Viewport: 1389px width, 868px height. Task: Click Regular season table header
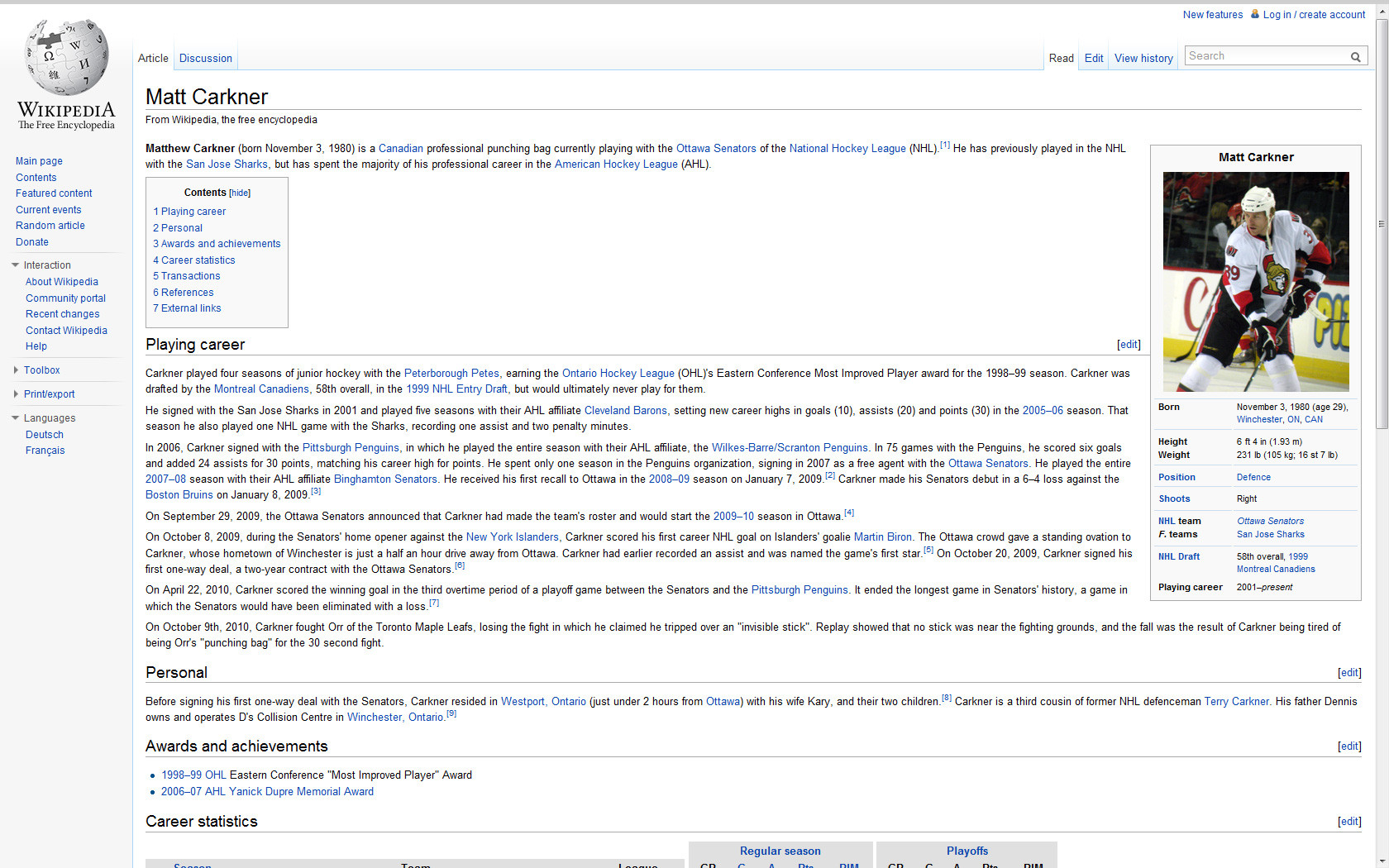click(780, 851)
